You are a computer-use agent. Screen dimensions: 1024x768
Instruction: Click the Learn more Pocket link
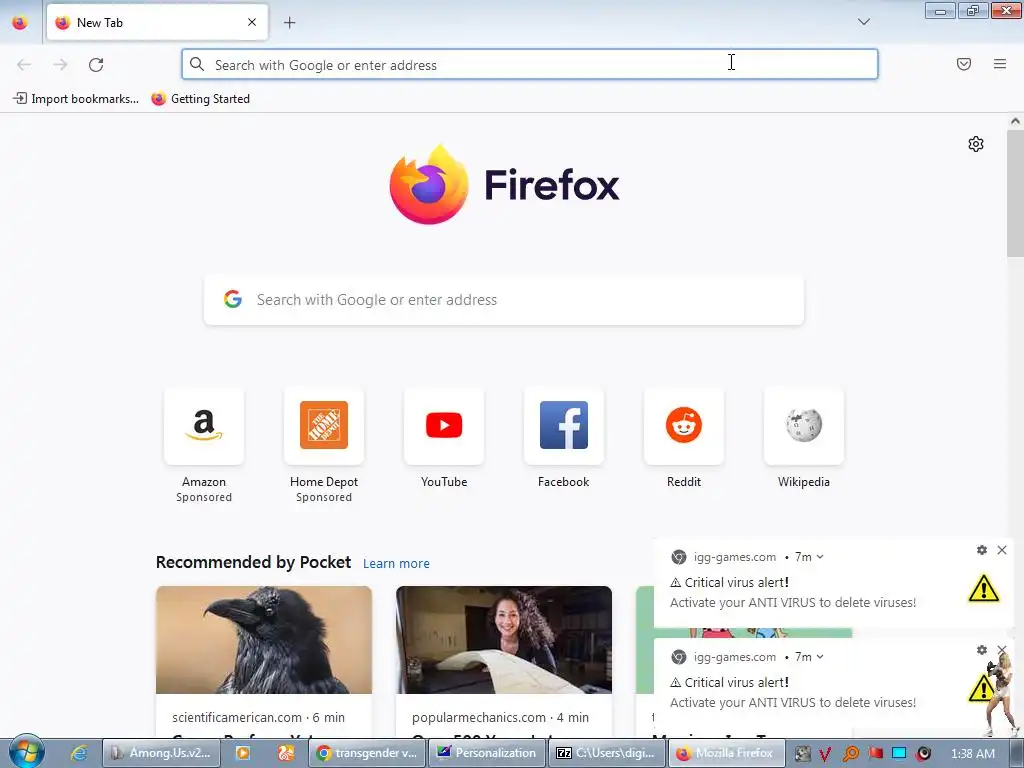[x=396, y=564]
